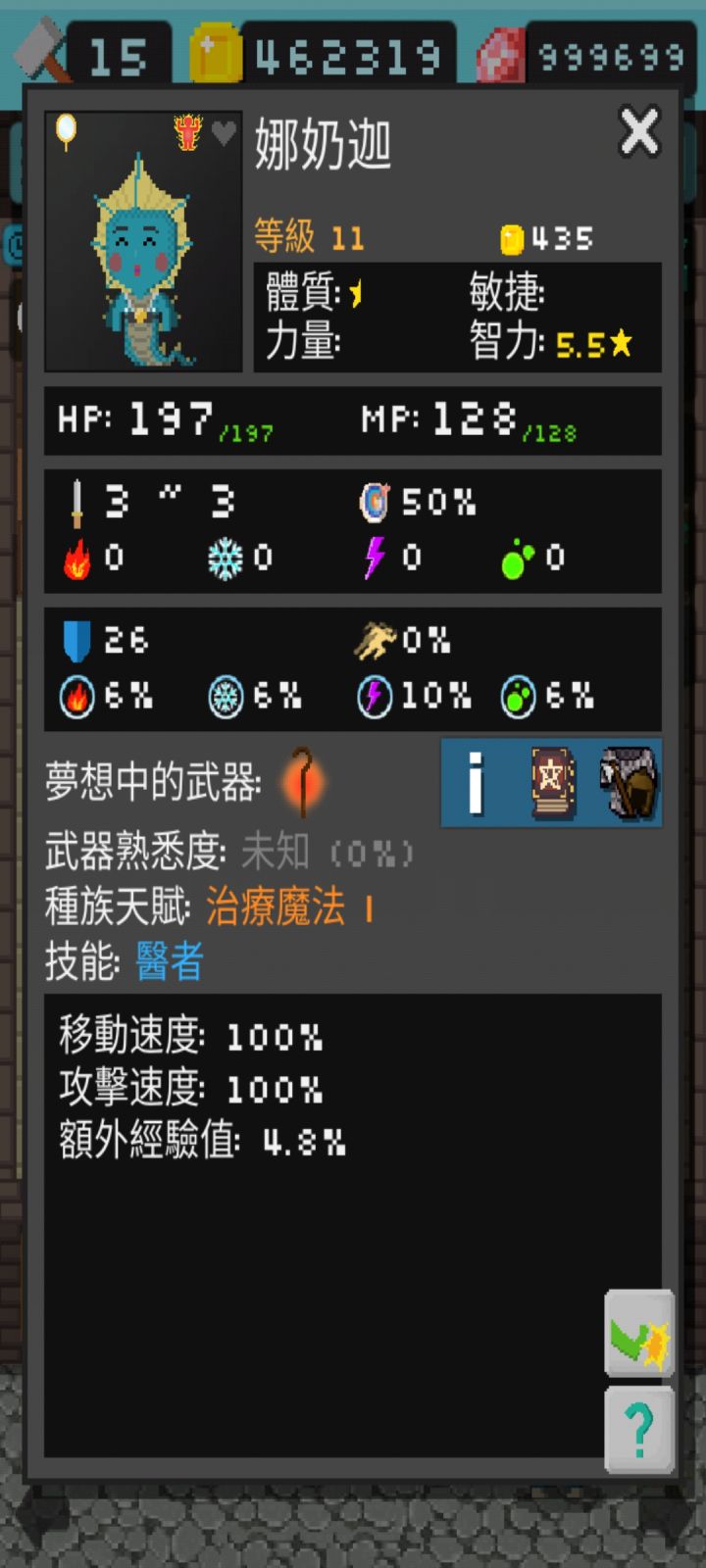Click the green arrow level-up button
The width and height of the screenshot is (706, 1568).
(x=638, y=1334)
